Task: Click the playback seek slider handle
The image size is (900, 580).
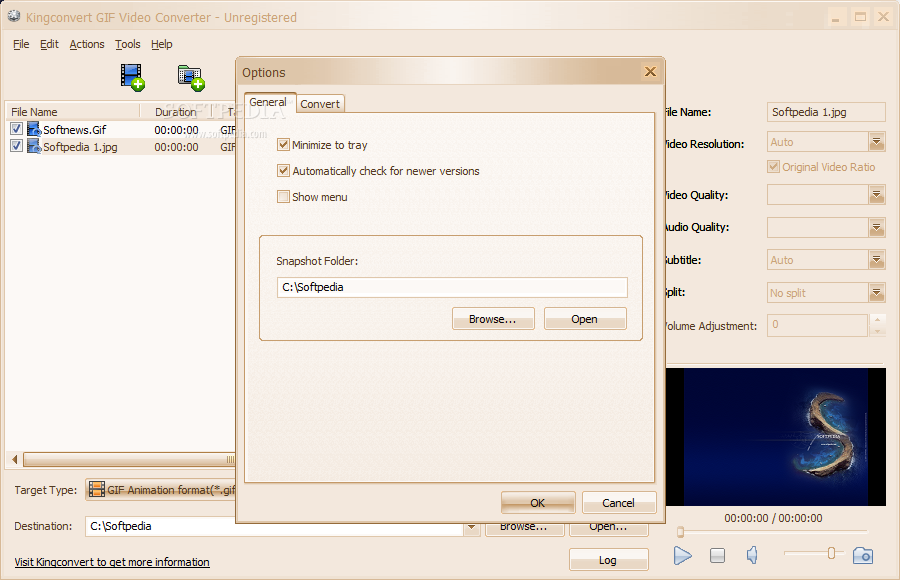Action: coord(680,532)
